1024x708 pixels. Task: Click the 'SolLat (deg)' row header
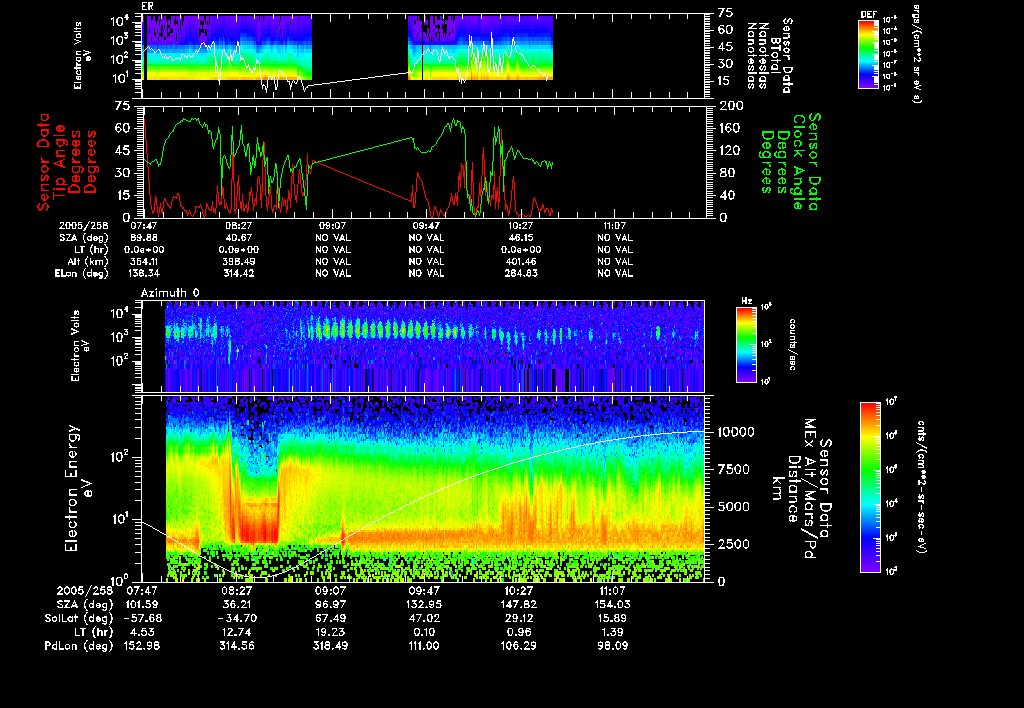pyautogui.click(x=79, y=618)
